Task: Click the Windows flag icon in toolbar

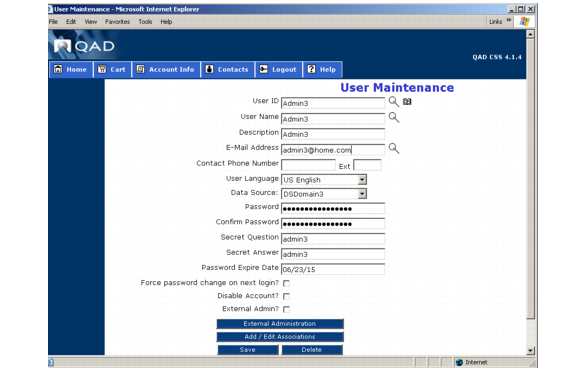Action: click(x=524, y=22)
